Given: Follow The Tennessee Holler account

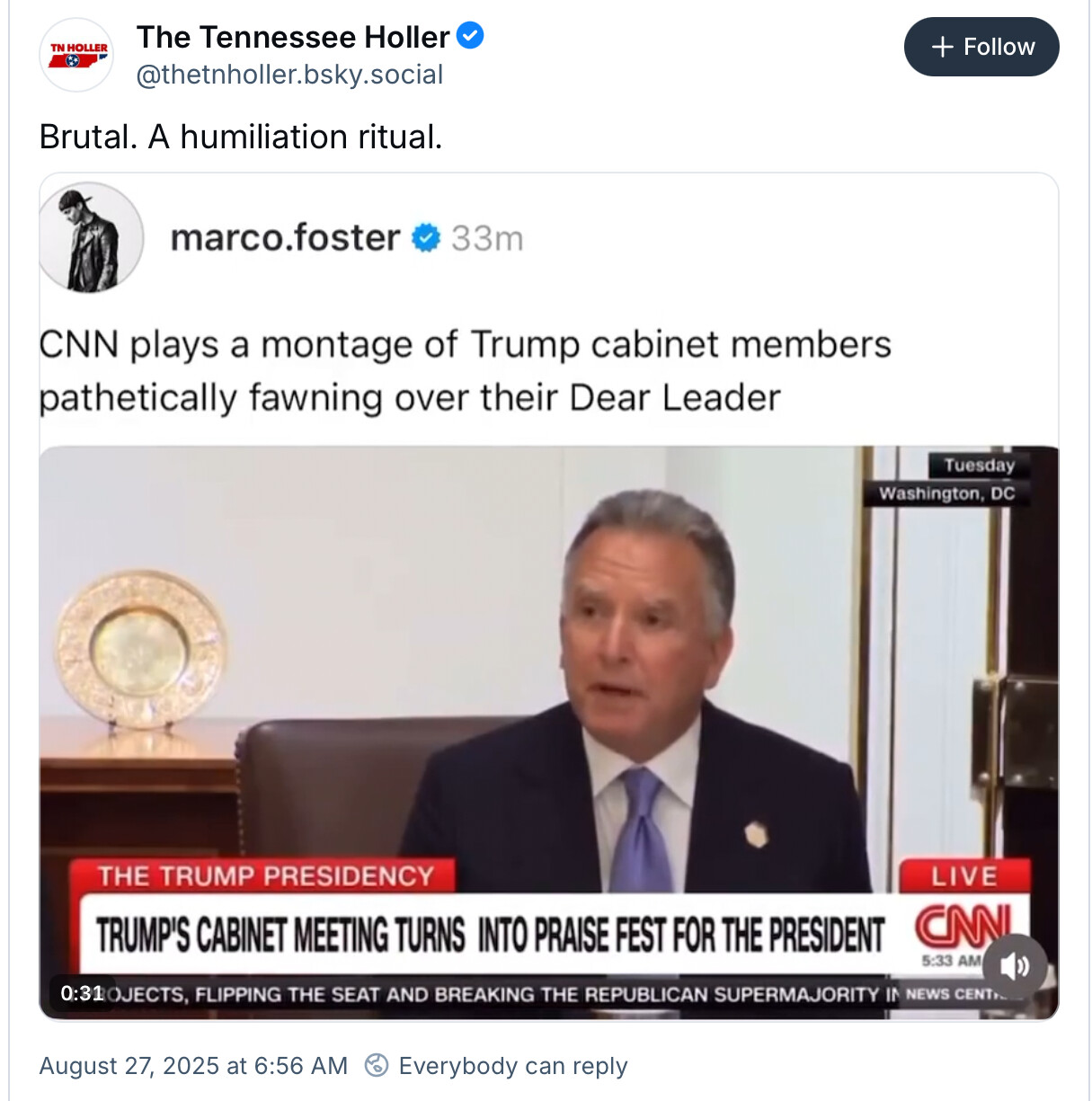Looking at the screenshot, I should 981,47.
